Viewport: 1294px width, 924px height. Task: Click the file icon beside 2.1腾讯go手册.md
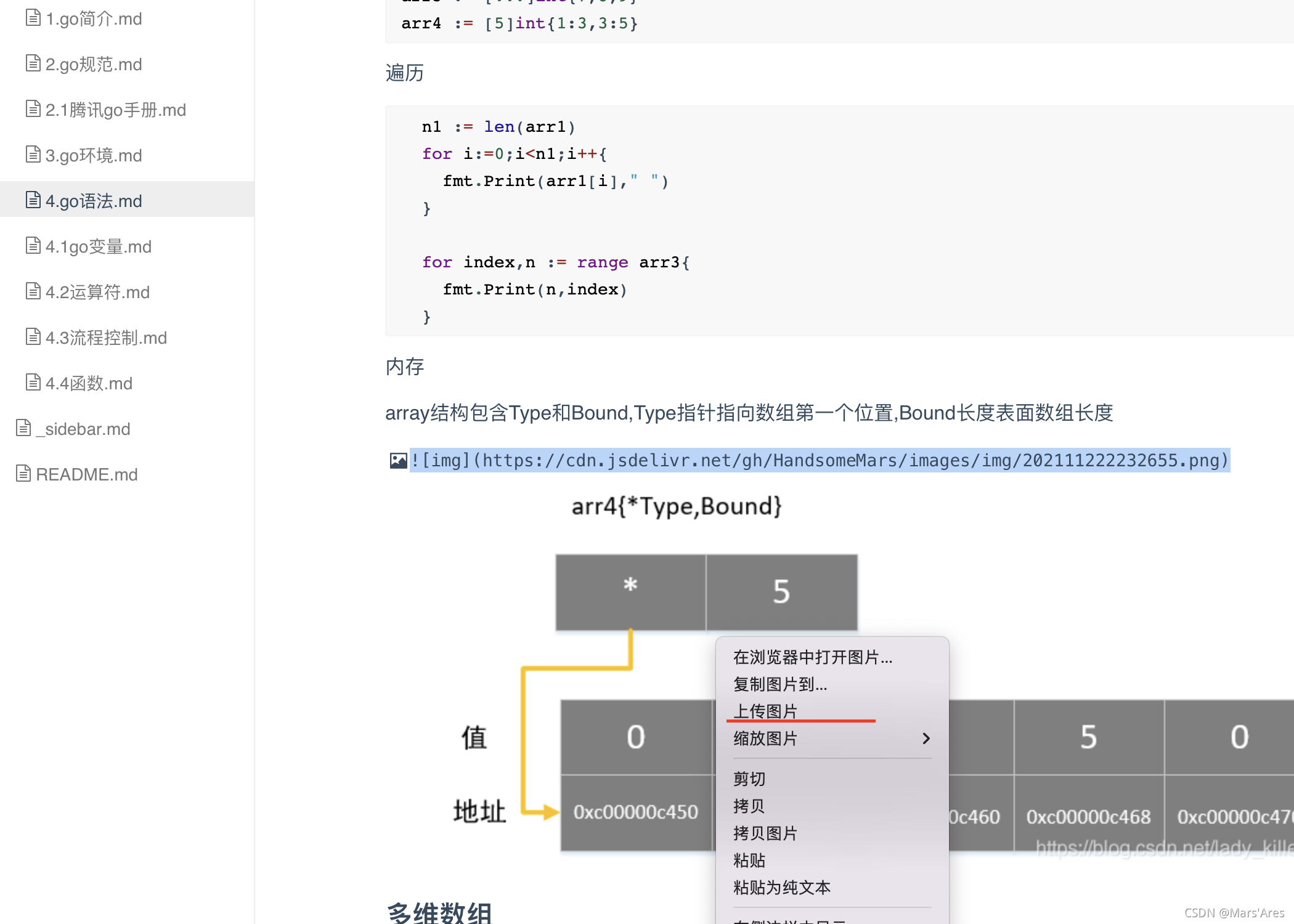(33, 108)
